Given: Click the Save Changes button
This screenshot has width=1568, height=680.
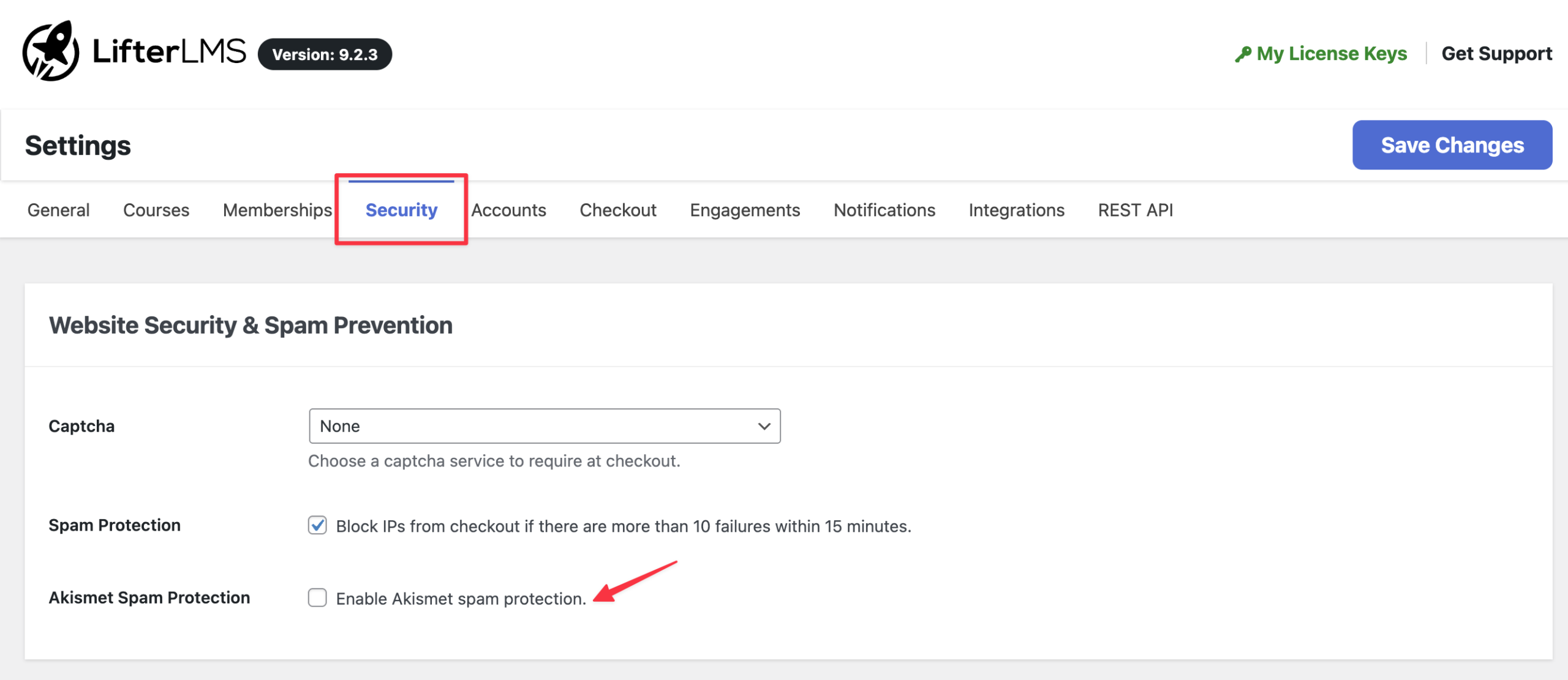Looking at the screenshot, I should (1452, 145).
